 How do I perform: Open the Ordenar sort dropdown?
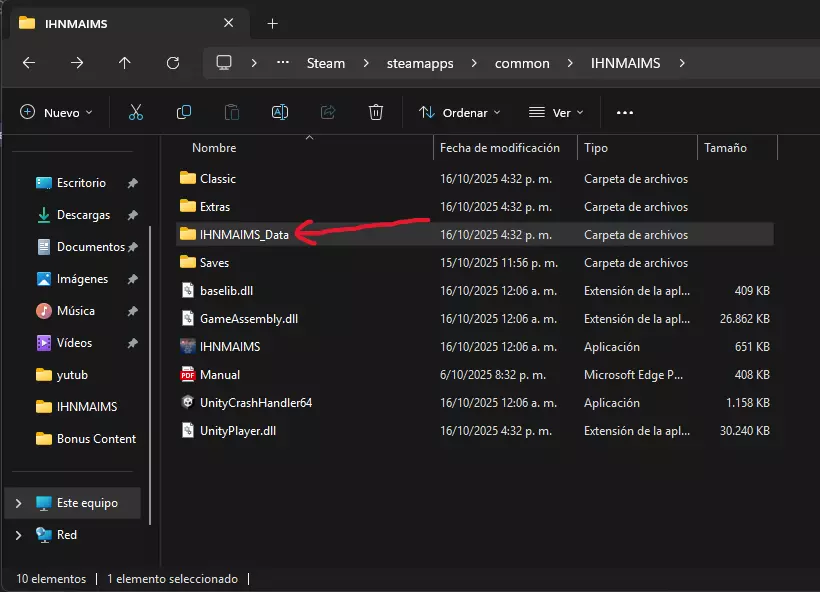click(460, 113)
